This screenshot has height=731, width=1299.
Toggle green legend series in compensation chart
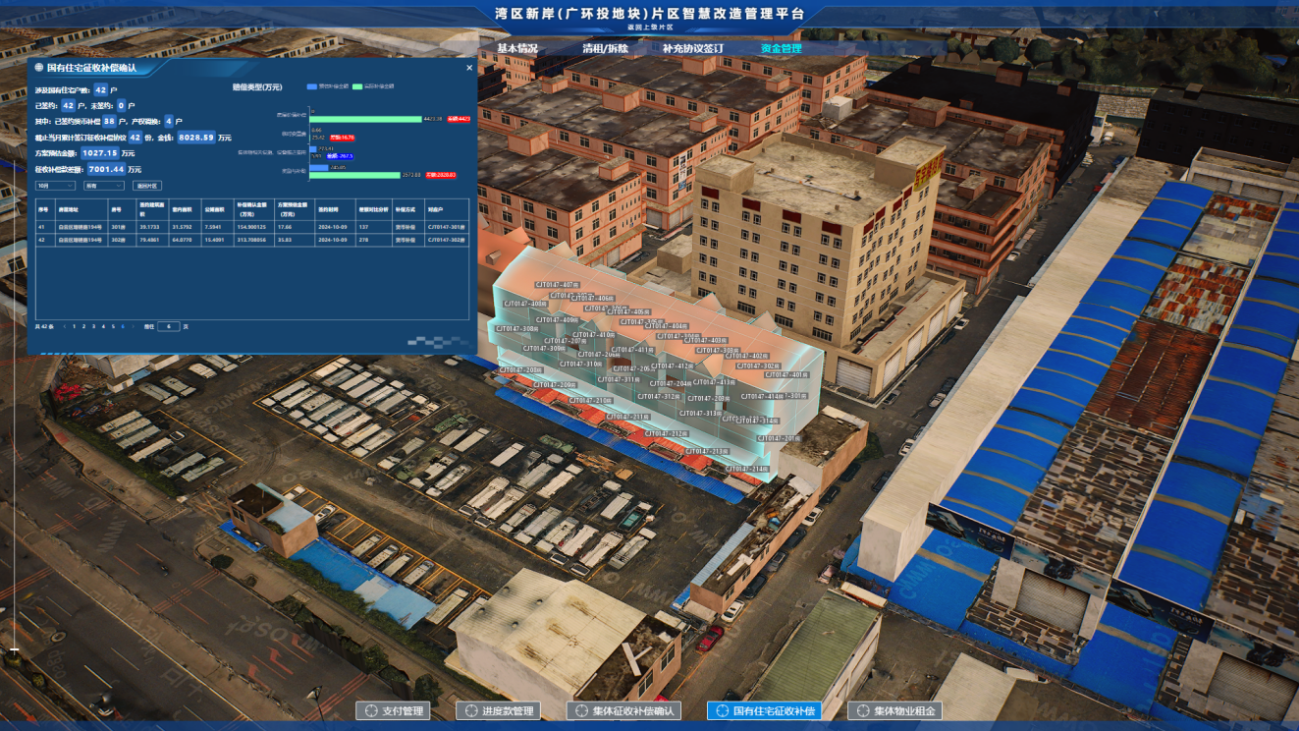(x=357, y=87)
